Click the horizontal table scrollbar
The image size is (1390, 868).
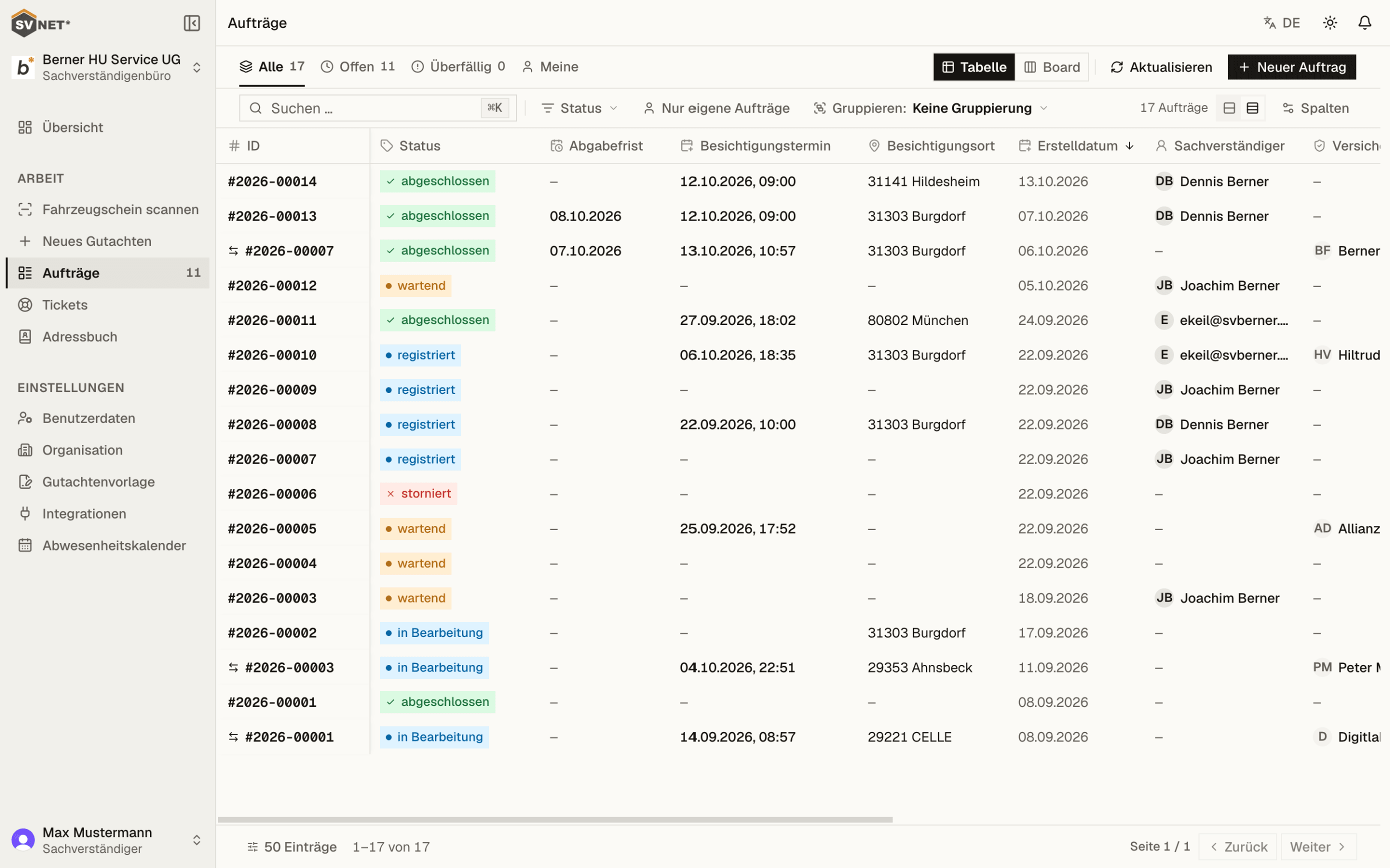tap(555, 820)
